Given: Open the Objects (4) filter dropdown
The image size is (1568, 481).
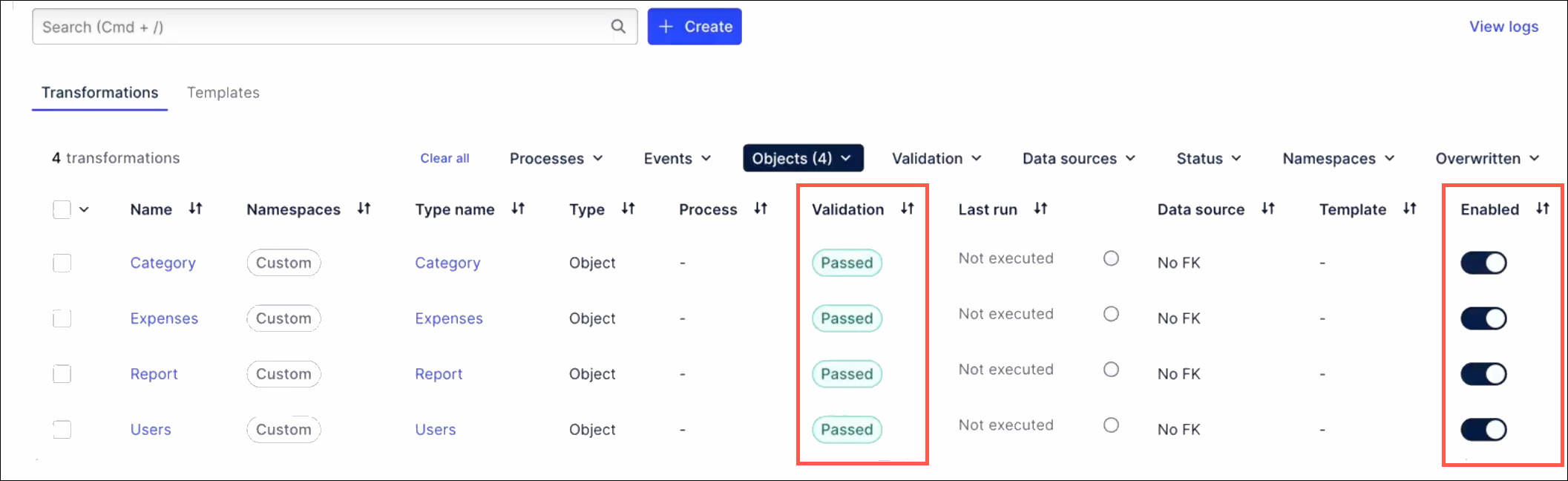Looking at the screenshot, I should coord(803,158).
